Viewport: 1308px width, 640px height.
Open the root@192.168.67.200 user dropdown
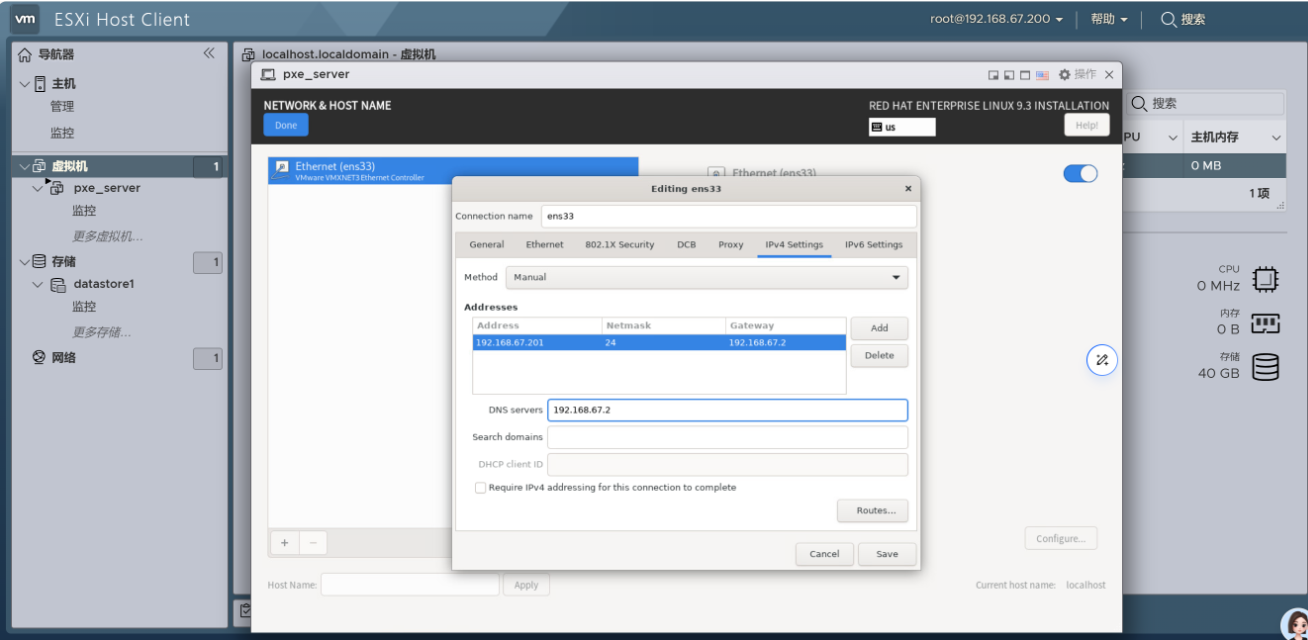pos(996,19)
